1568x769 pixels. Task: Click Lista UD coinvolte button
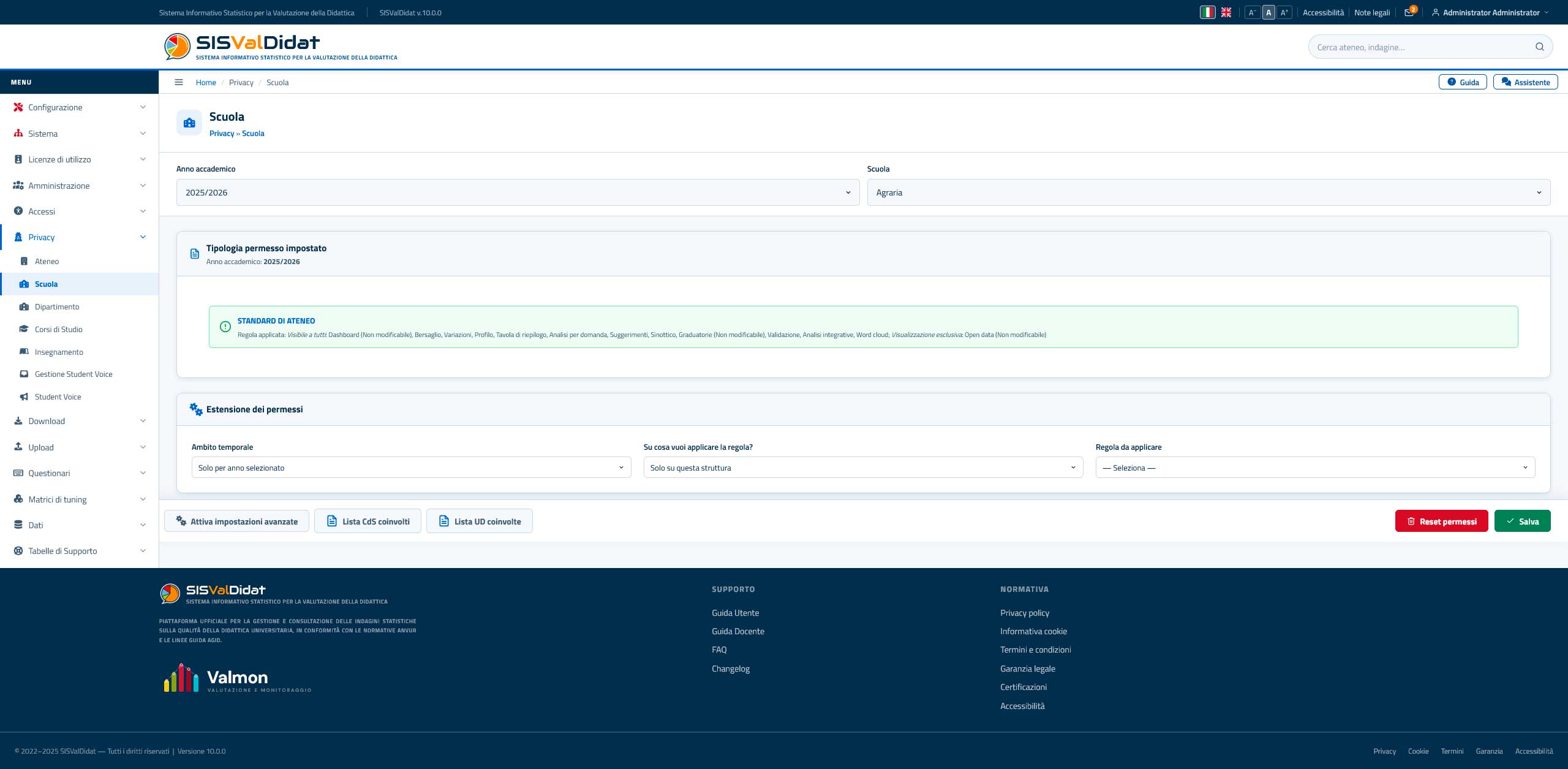[x=479, y=521]
